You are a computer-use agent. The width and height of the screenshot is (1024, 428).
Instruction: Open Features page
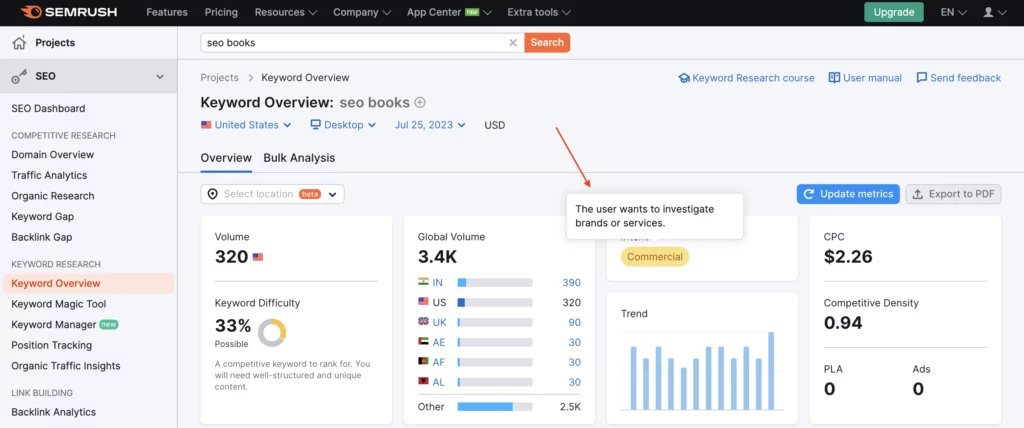pos(167,12)
